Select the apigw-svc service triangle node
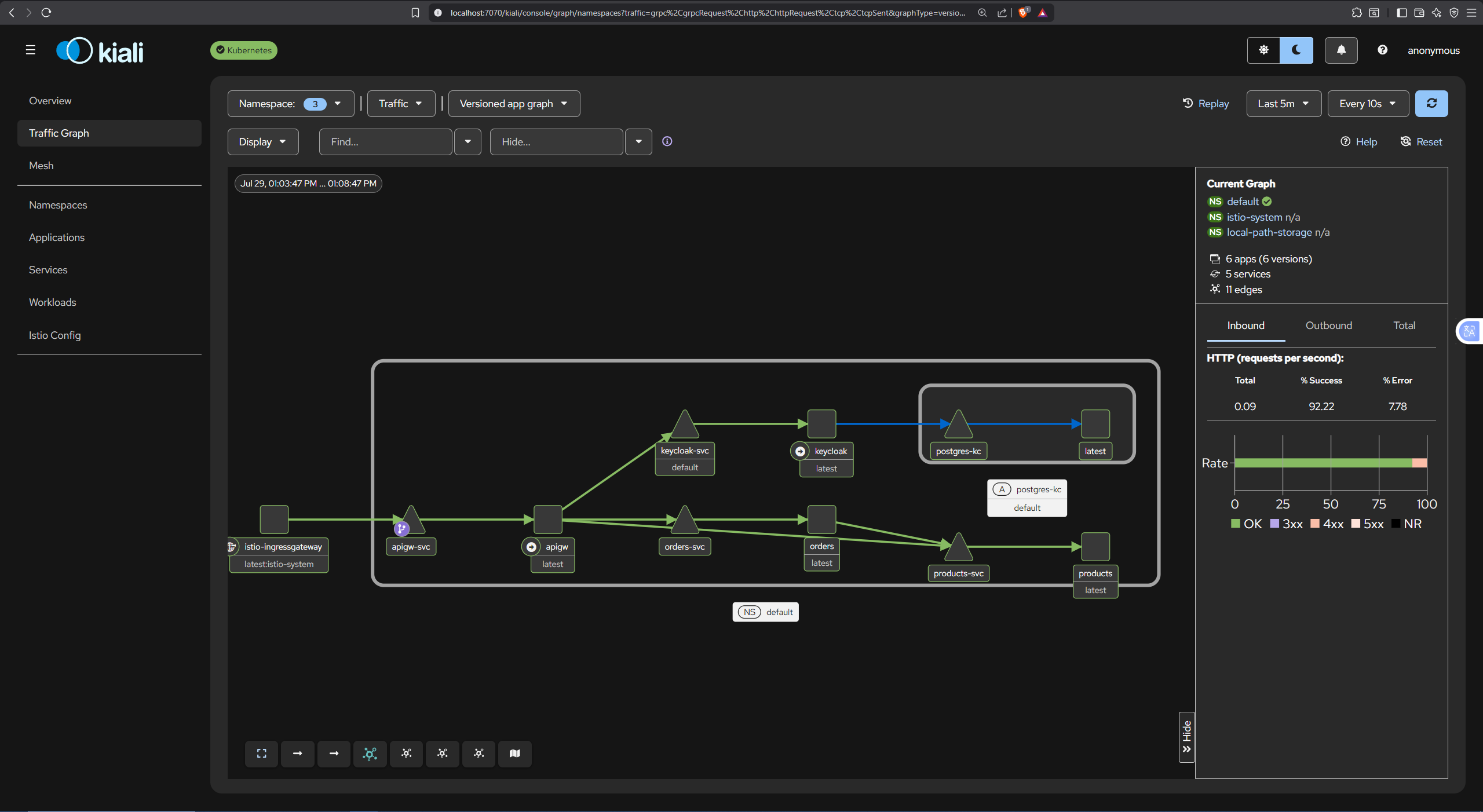Image resolution: width=1483 pixels, height=812 pixels. 411,521
